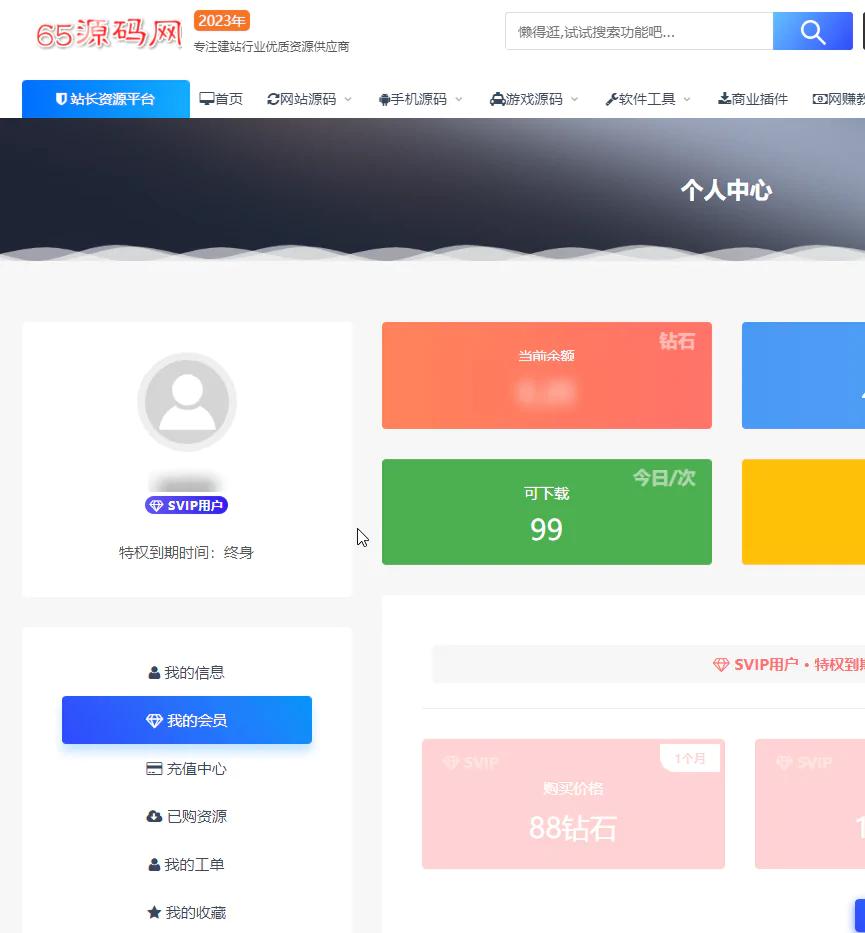Image resolution: width=865 pixels, height=933 pixels.
Task: Click the monitor icon beside 首页
Action: pos(206,99)
